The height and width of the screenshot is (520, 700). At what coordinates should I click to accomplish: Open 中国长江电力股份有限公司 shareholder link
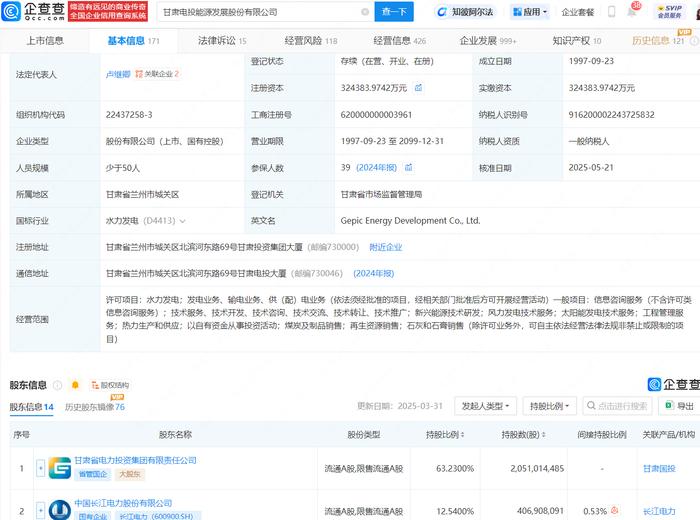pyautogui.click(x=123, y=503)
